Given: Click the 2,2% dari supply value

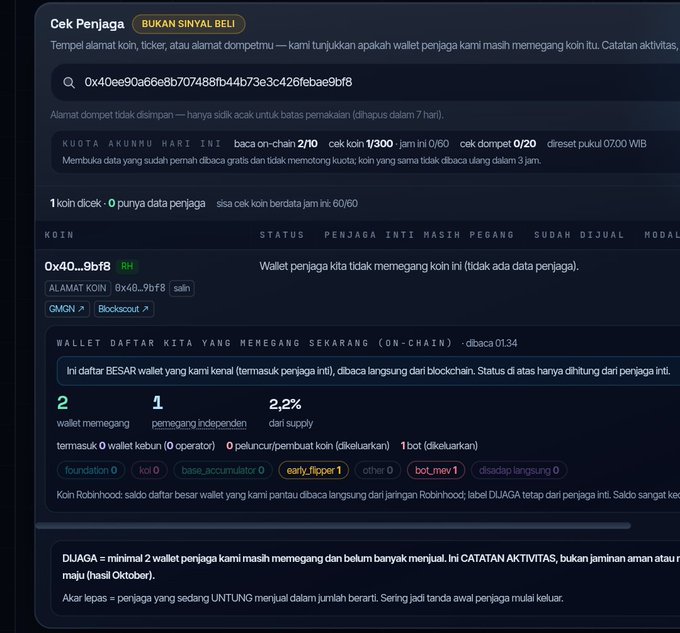Looking at the screenshot, I should pos(285,404).
